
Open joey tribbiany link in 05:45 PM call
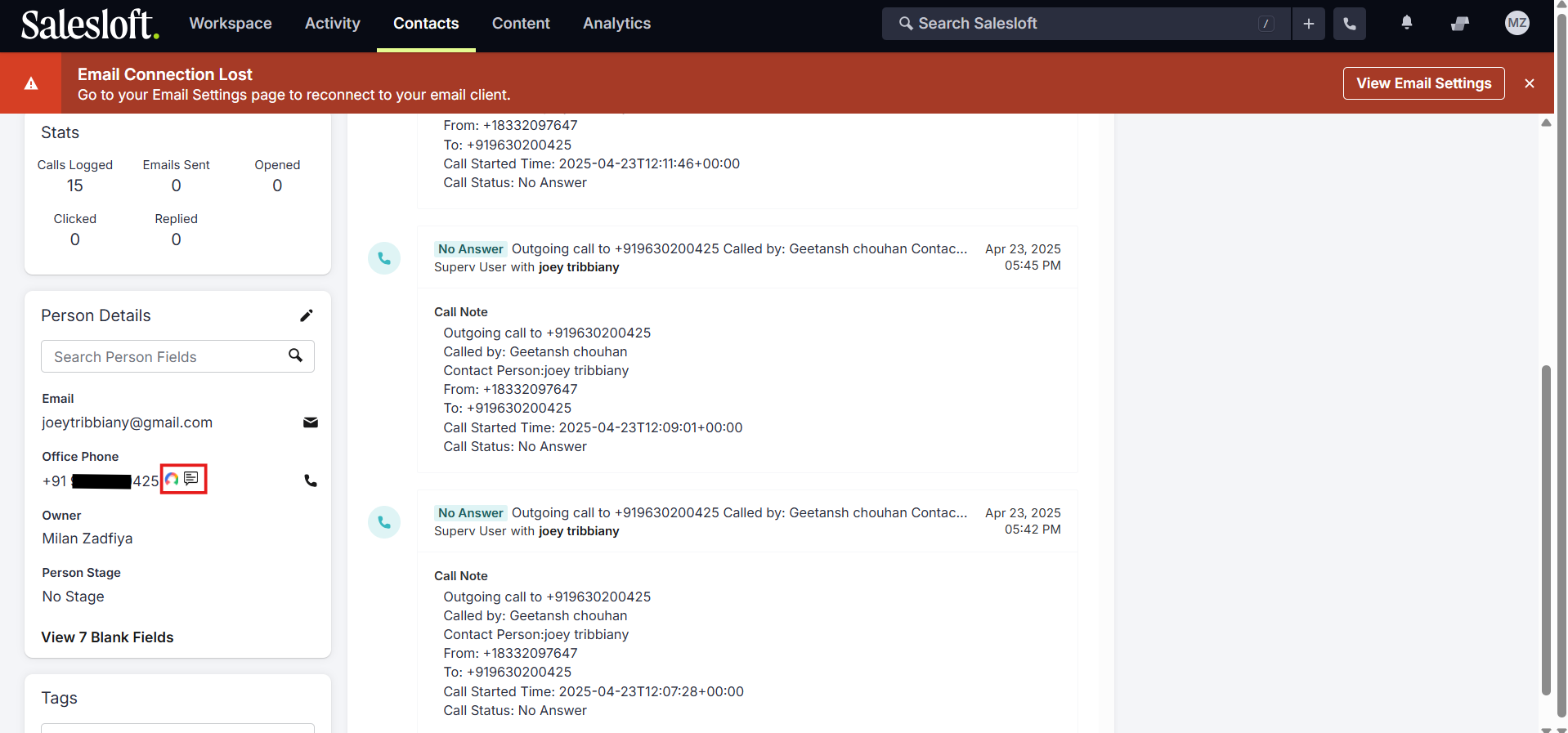579,267
